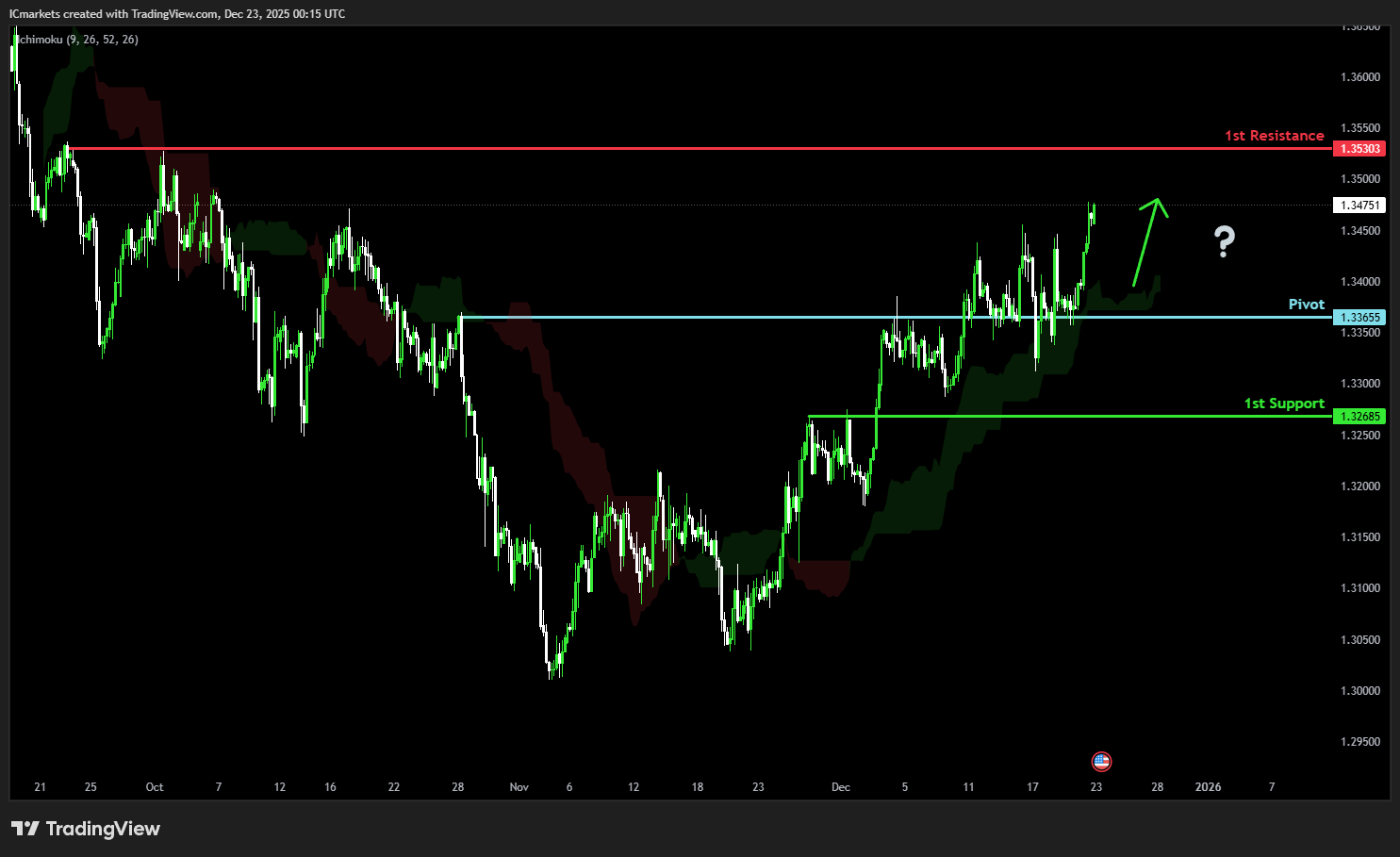Open the Ichimoku (9, 26, 52, 26) indicator label
1400x857 pixels.
[78, 40]
